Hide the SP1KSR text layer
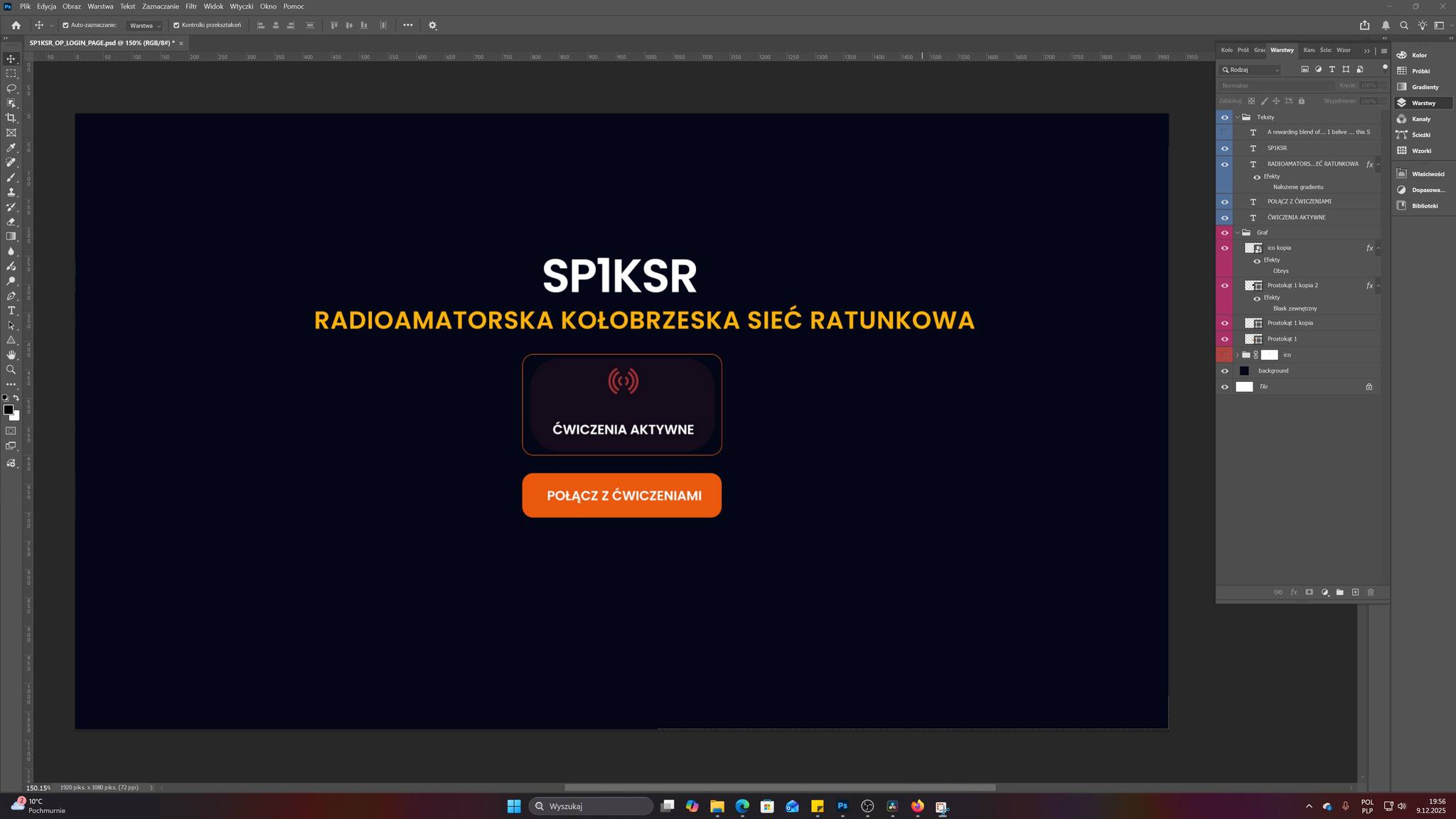This screenshot has height=819, width=1456. [x=1224, y=149]
